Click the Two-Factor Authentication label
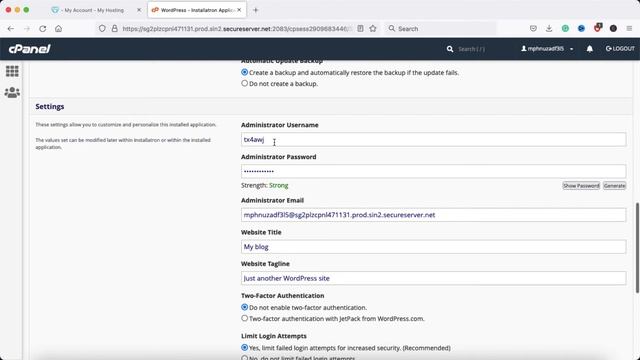 click(282, 296)
